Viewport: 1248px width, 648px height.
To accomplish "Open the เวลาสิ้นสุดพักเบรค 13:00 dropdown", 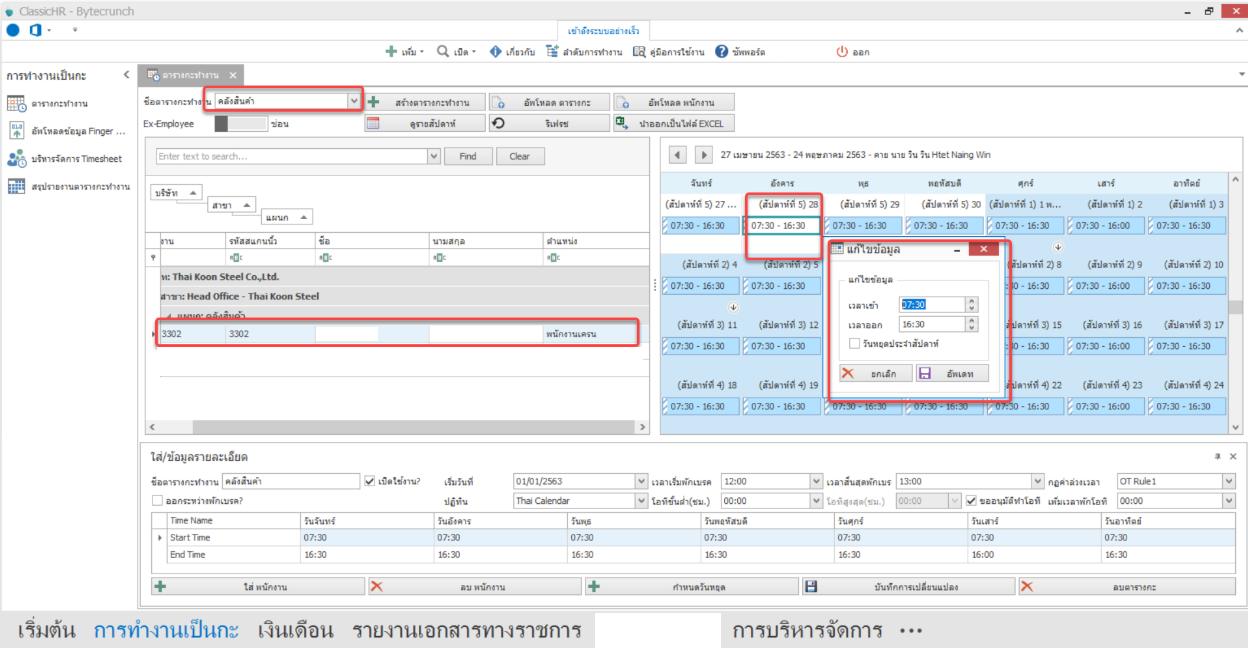I will (x=1038, y=481).
